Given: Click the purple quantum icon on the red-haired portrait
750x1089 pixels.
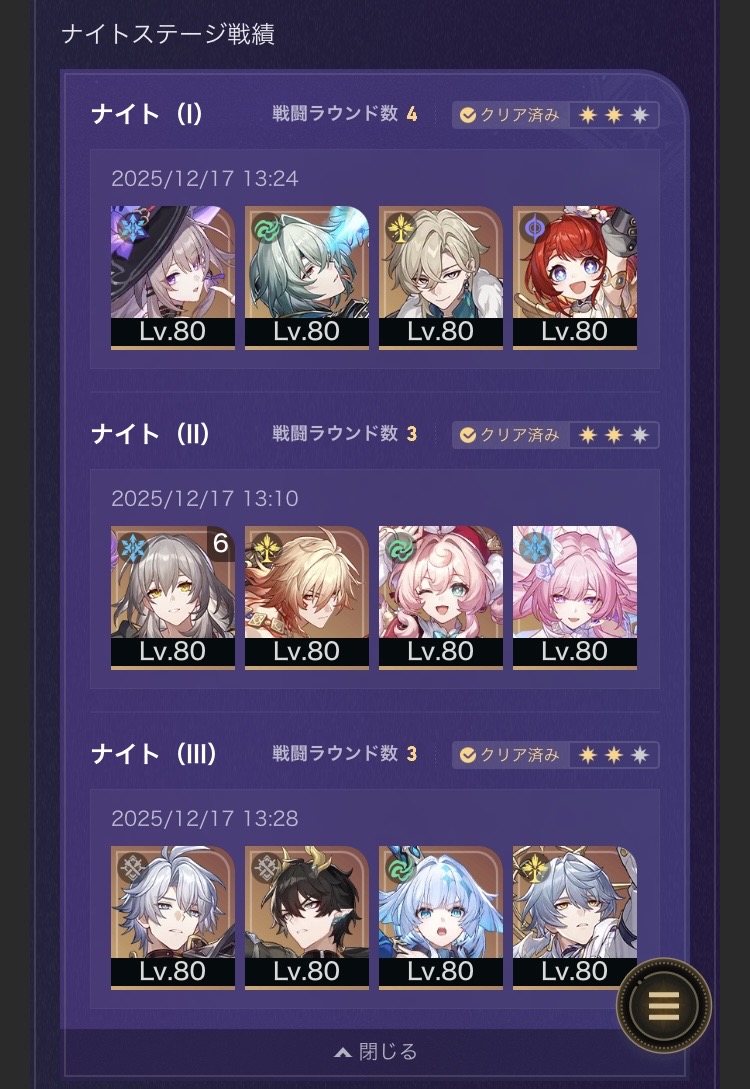Looking at the screenshot, I should (x=533, y=227).
